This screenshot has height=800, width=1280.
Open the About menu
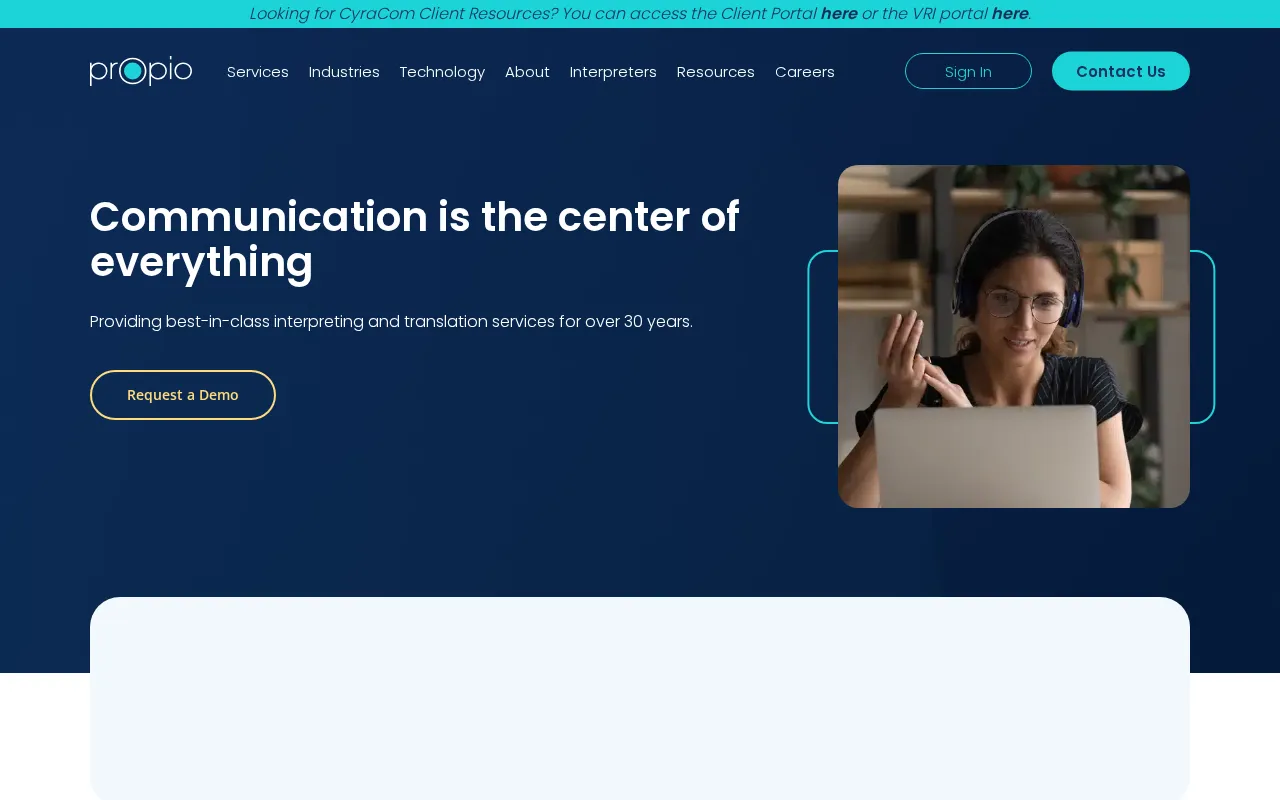point(527,72)
